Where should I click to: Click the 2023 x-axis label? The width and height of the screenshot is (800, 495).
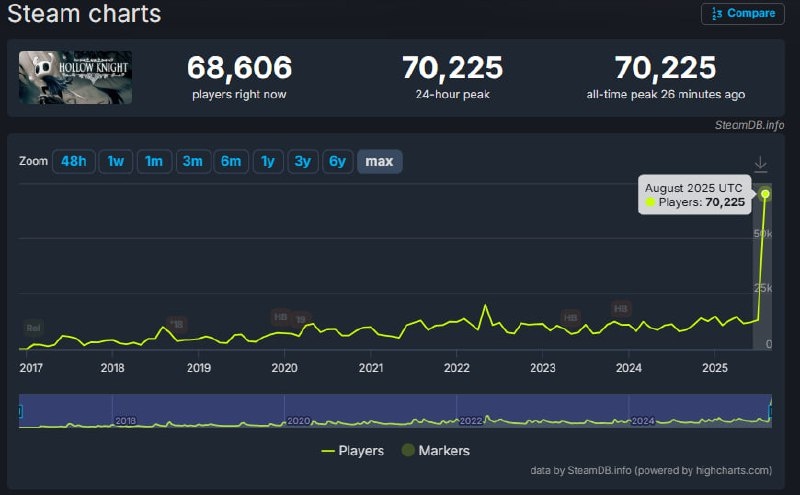(x=543, y=368)
